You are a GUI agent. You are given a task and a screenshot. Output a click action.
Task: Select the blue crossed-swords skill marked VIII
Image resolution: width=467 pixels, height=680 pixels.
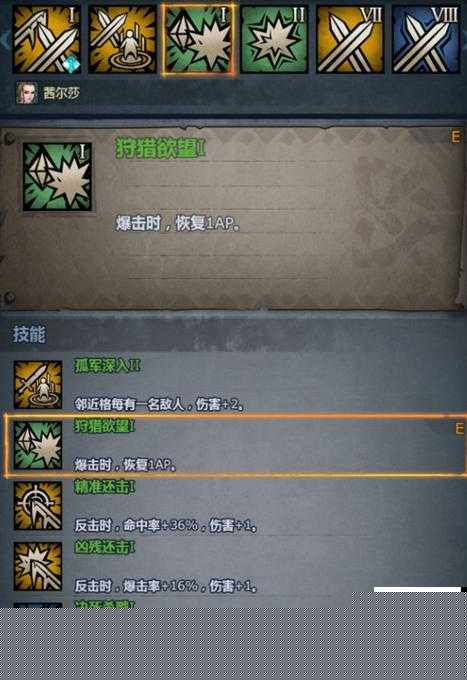426,39
